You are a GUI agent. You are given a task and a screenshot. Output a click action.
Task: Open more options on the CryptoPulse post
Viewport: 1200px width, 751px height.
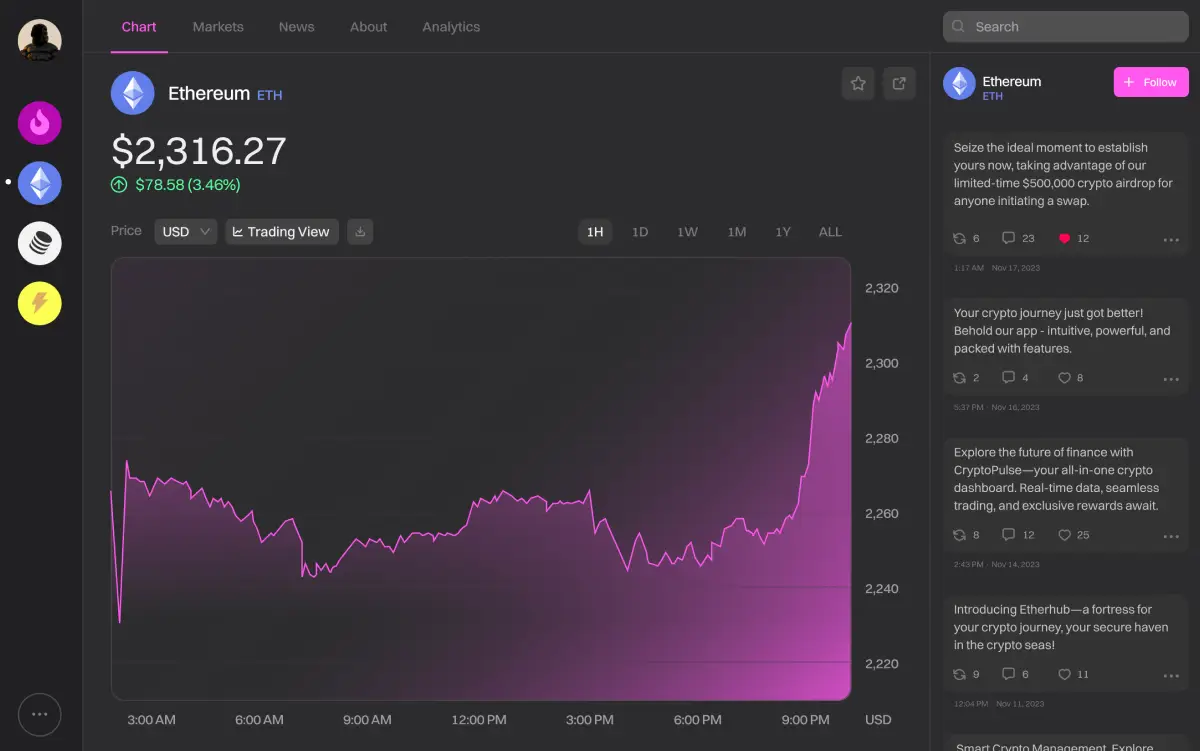1171,536
